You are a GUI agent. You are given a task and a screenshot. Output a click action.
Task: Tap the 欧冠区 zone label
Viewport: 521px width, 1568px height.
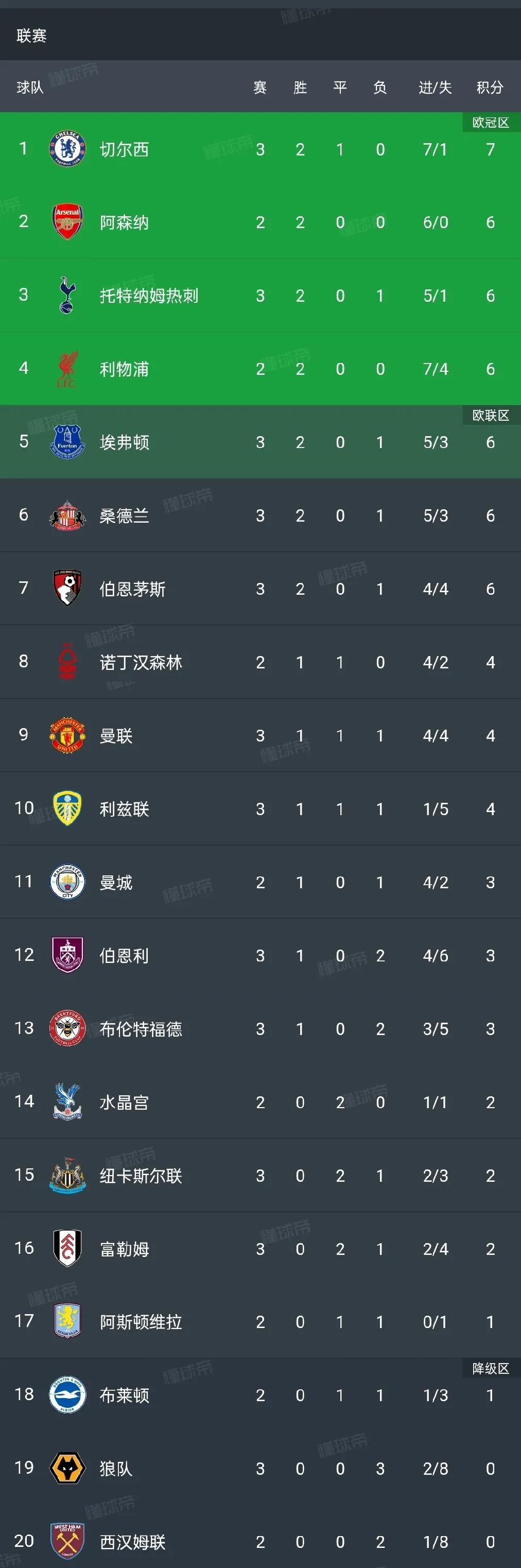click(491, 123)
